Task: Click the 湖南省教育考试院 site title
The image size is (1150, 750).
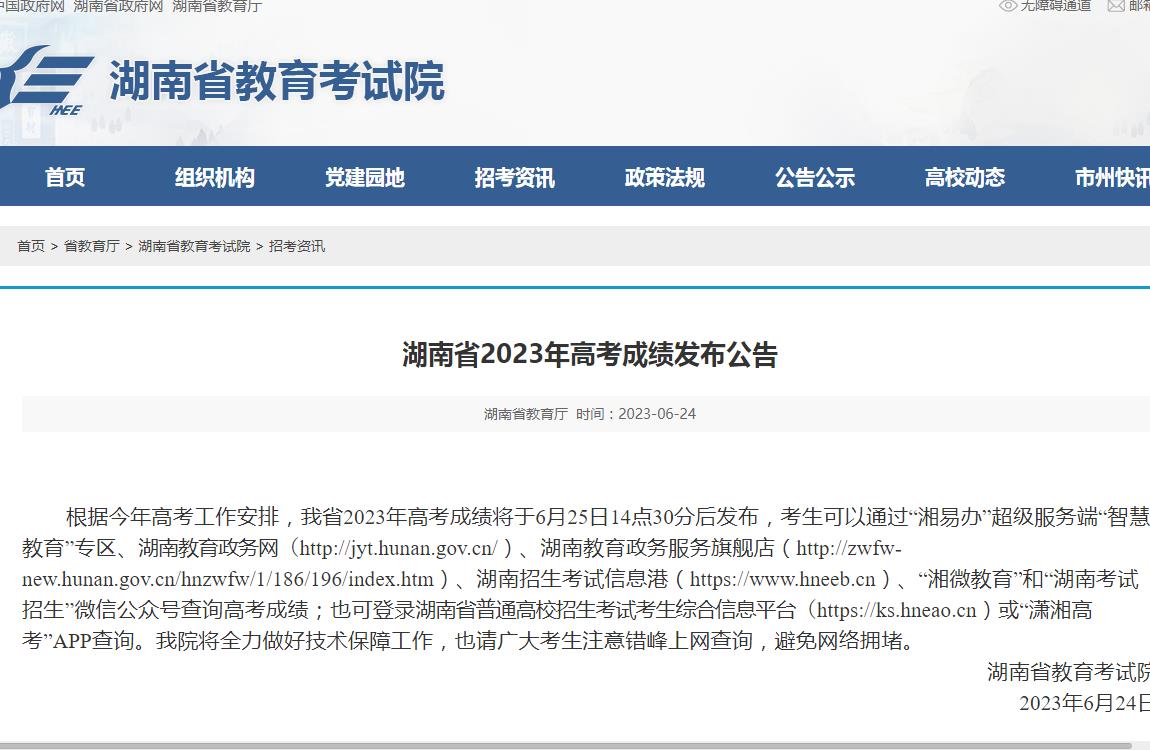Action: tap(277, 81)
